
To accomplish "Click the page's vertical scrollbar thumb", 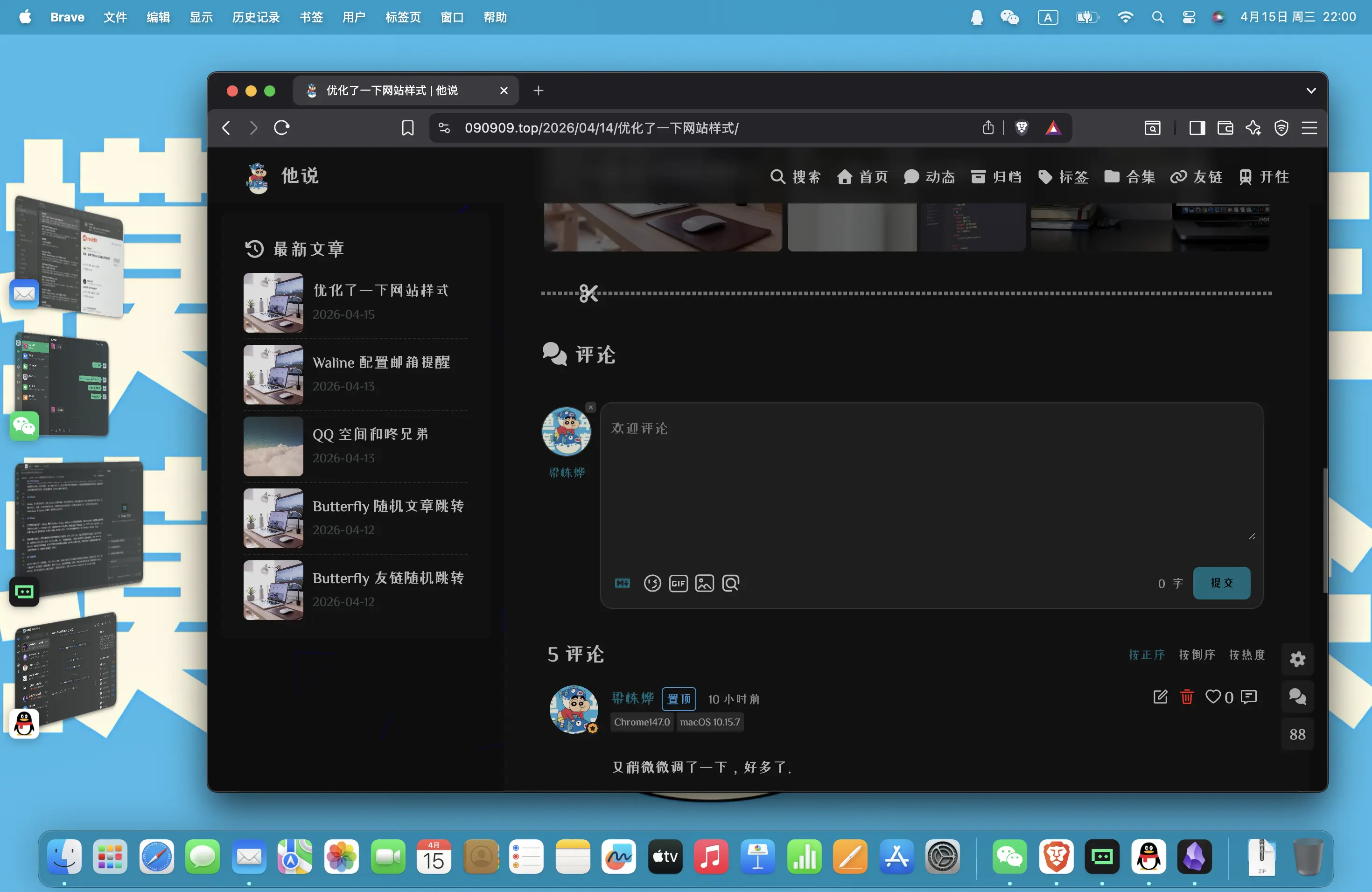I will coord(1325,530).
